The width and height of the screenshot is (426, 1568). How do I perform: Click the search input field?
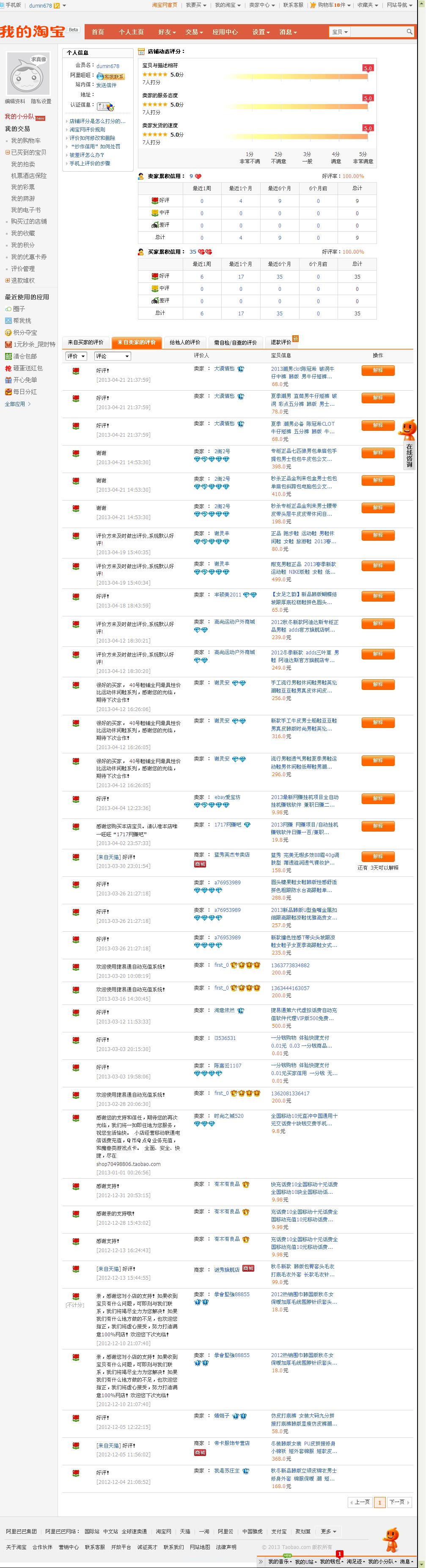pos(378,32)
